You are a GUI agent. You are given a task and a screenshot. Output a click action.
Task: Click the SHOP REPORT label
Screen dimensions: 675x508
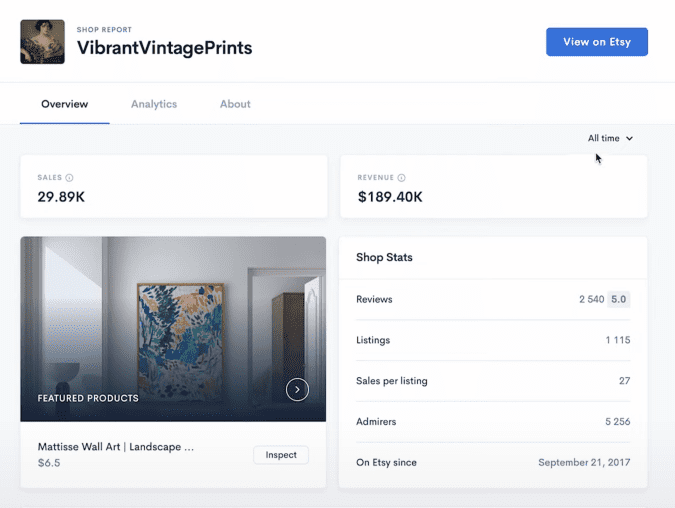click(104, 30)
